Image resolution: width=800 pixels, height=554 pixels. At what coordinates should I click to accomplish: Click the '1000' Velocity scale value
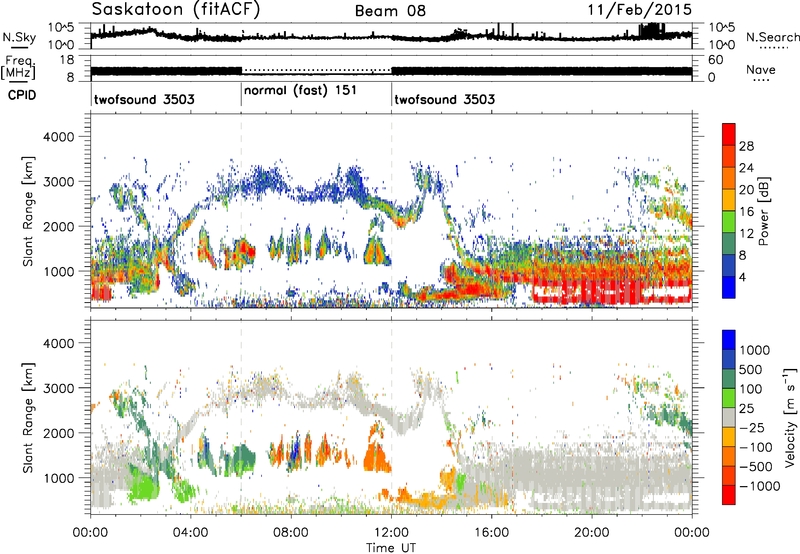[x=755, y=350]
